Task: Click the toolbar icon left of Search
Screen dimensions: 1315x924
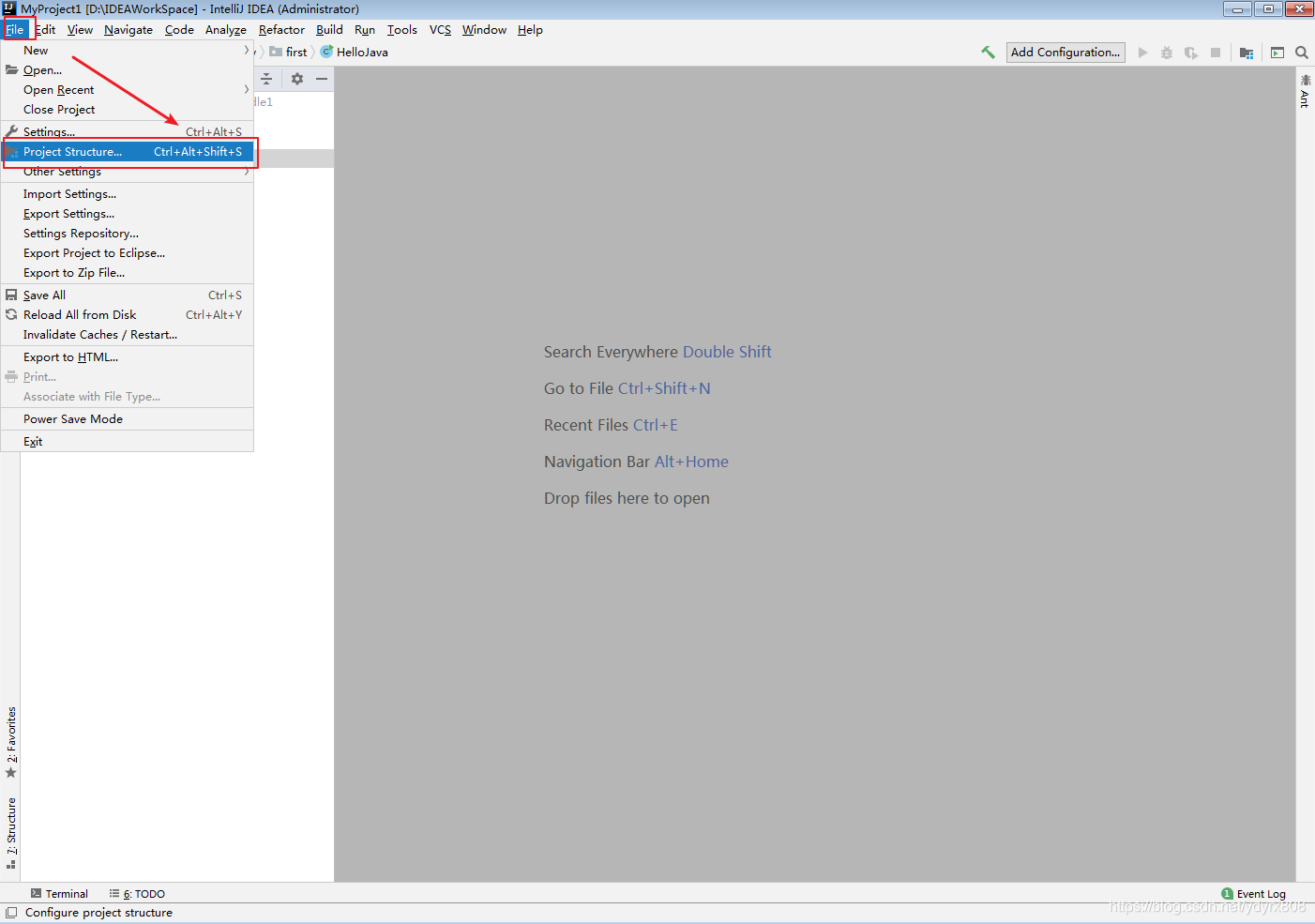Action: click(1277, 53)
